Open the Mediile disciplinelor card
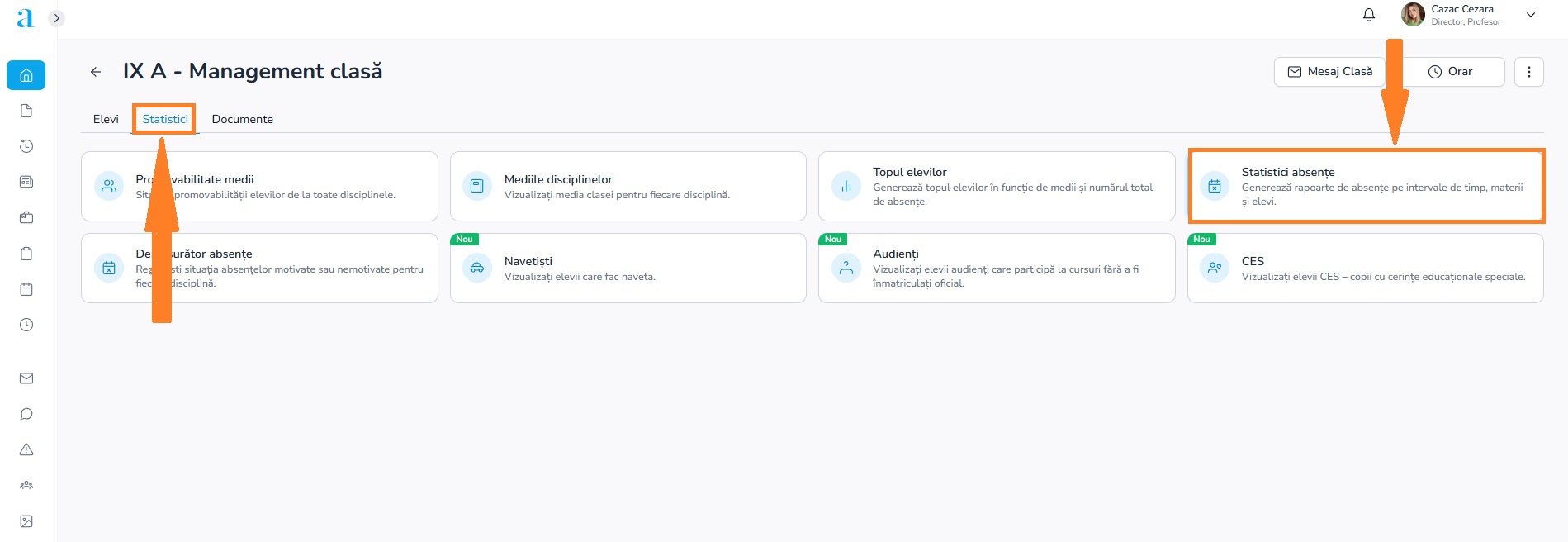Image resolution: width=1568 pixels, height=542 pixels. [x=628, y=186]
